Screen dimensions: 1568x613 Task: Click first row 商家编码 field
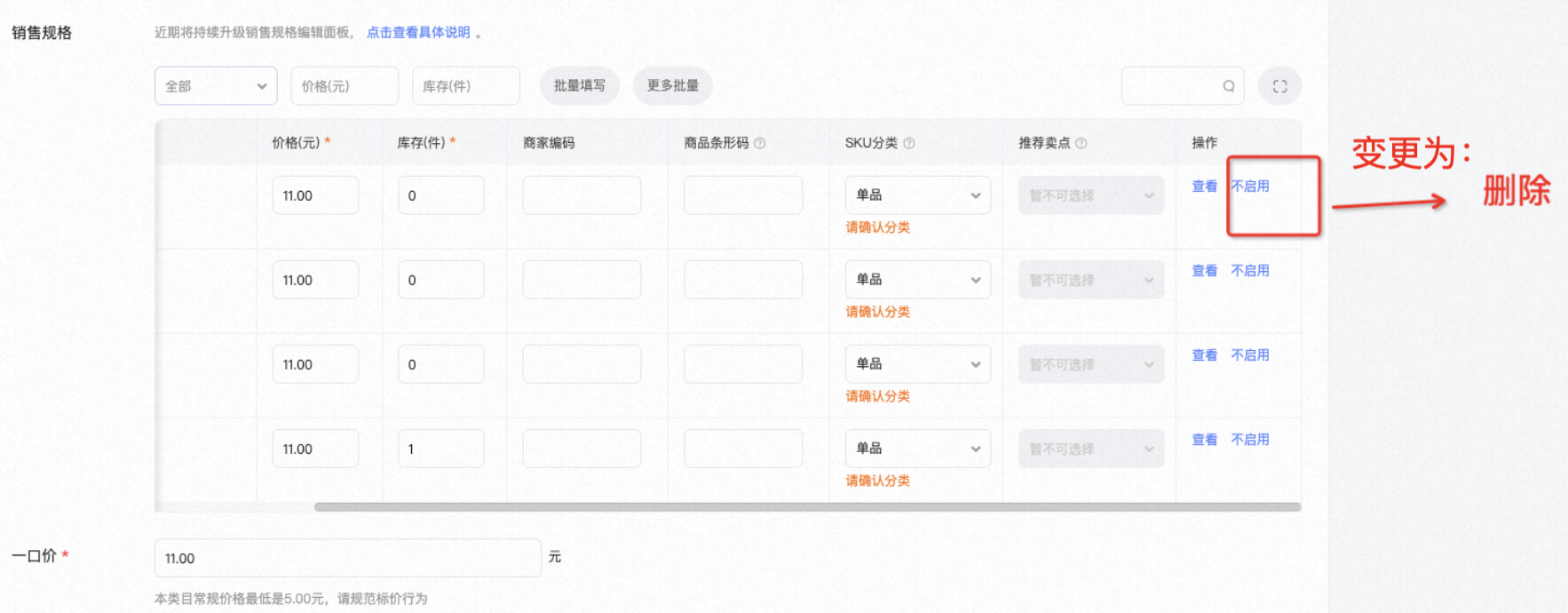pos(582,195)
